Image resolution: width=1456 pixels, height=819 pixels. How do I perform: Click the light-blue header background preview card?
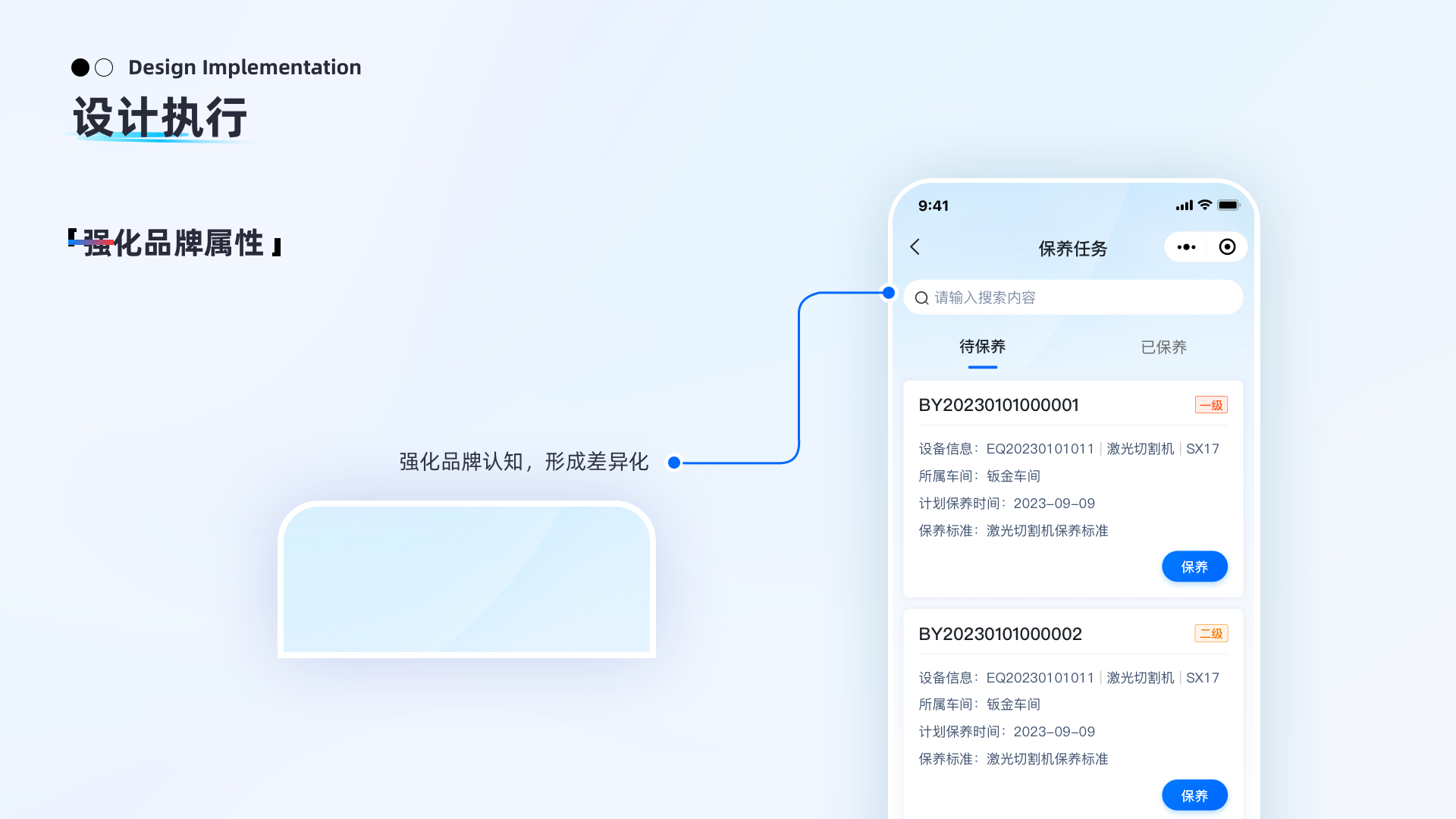pyautogui.click(x=466, y=580)
